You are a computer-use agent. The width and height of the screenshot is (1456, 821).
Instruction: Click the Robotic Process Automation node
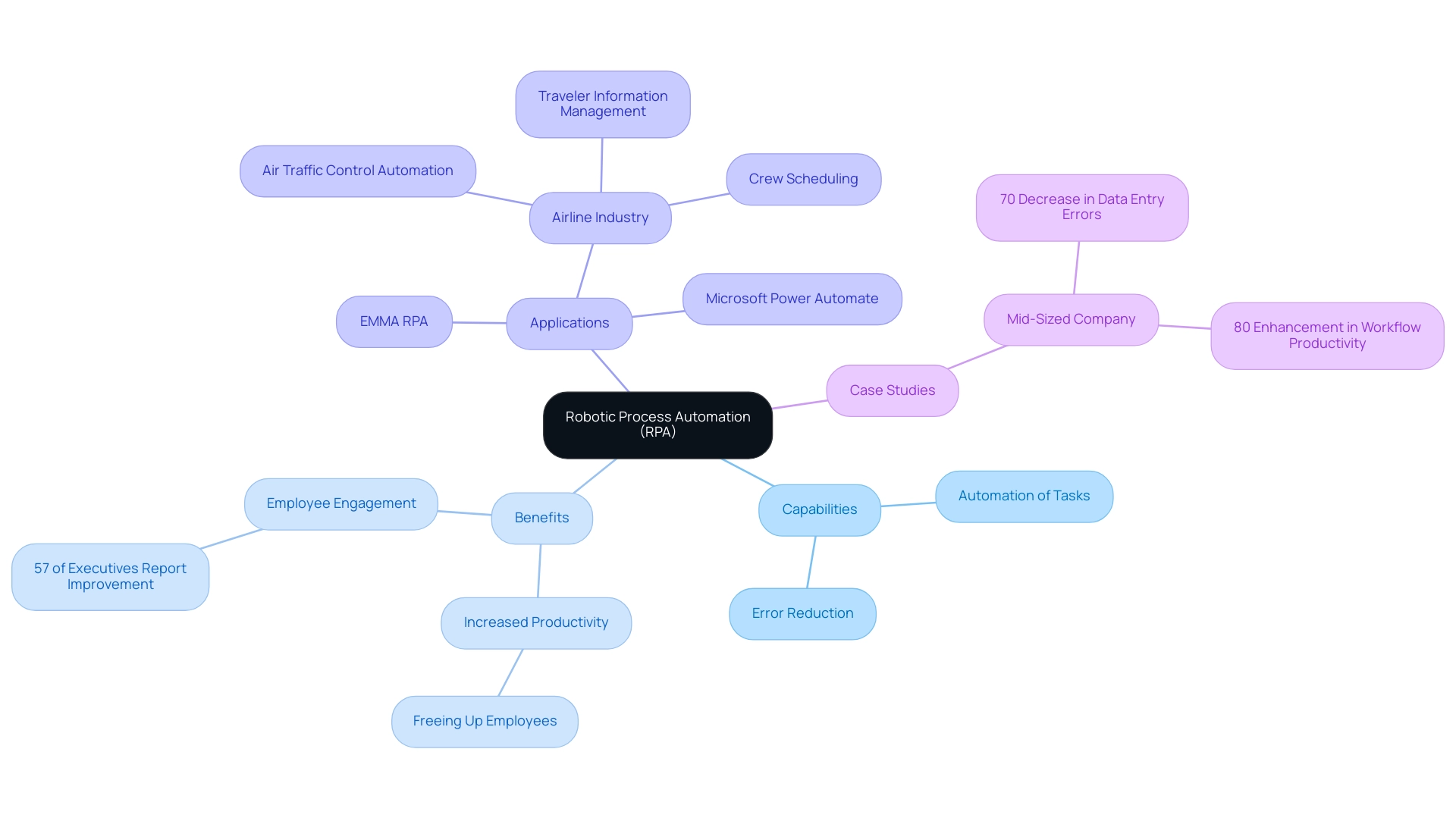click(x=658, y=424)
